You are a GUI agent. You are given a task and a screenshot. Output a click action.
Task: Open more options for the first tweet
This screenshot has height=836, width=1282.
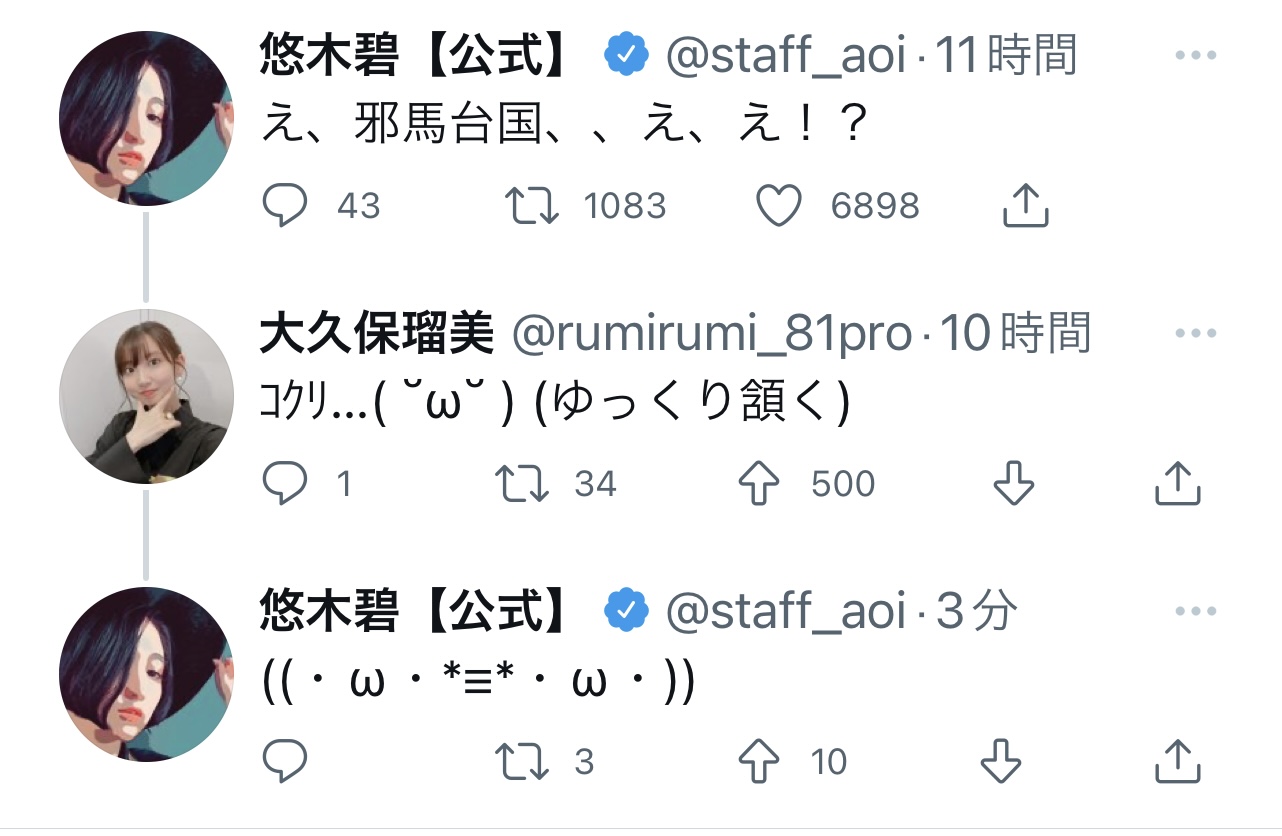tap(1195, 56)
